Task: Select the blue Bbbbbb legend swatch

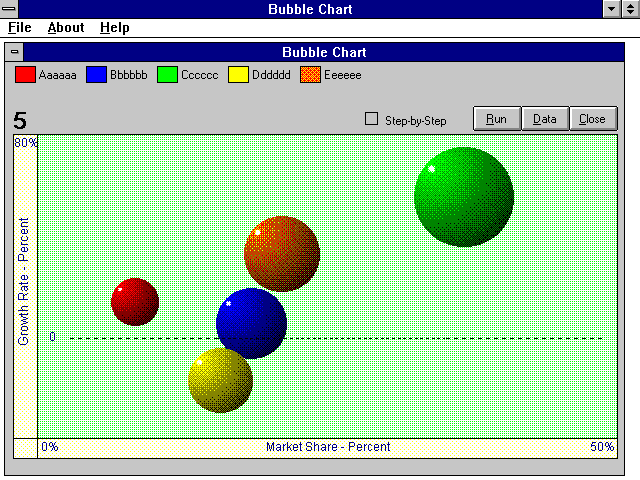Action: (97, 75)
